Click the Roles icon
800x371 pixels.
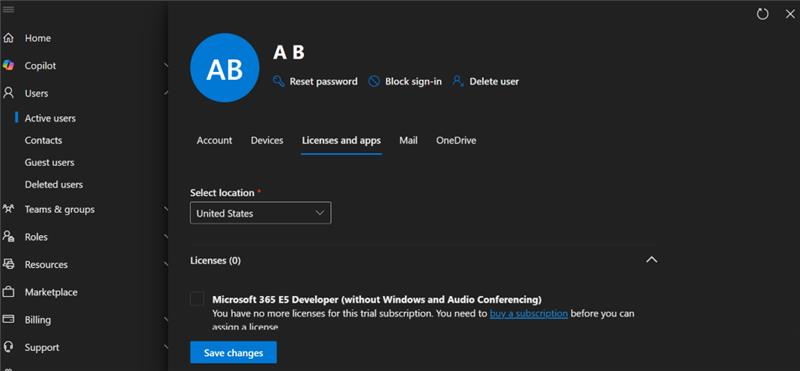coord(8,237)
